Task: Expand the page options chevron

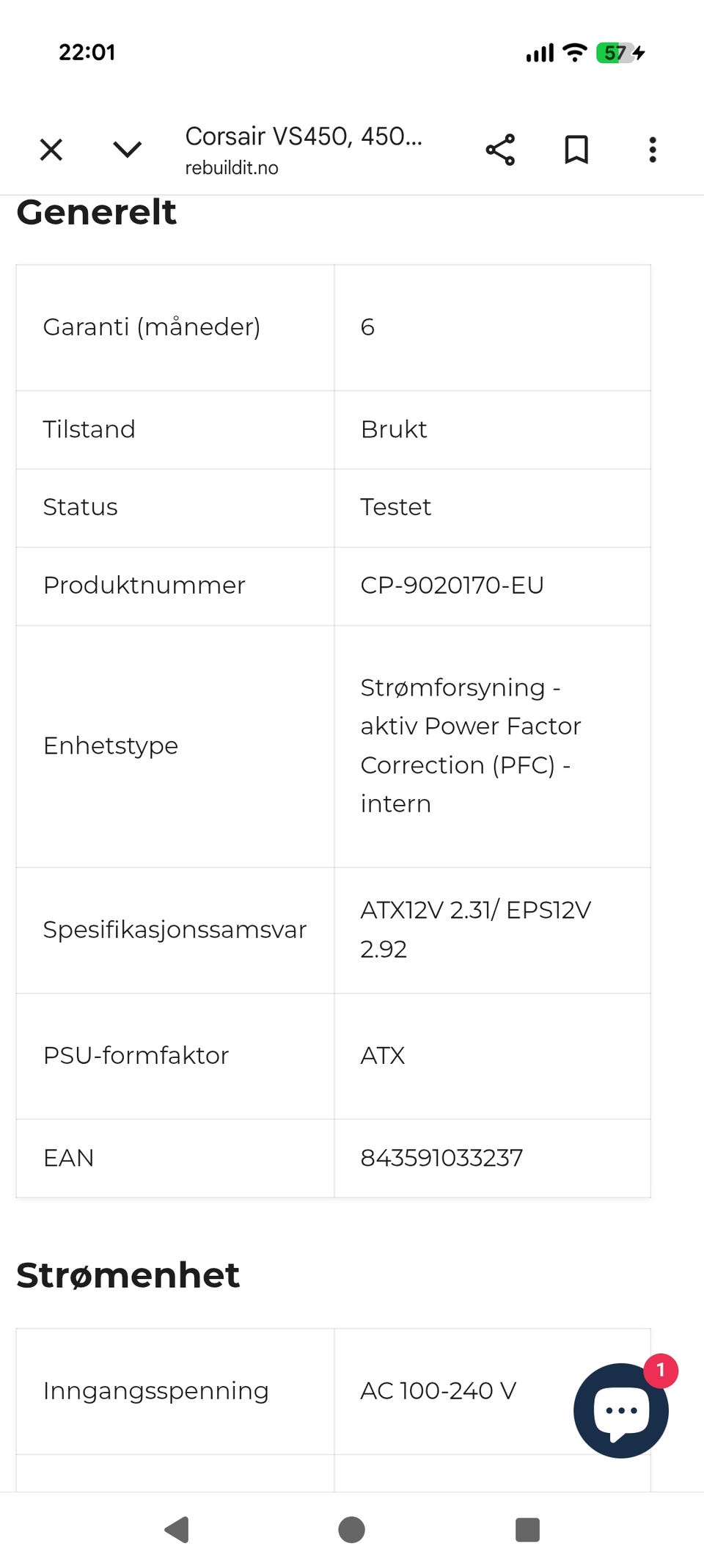Action: click(128, 150)
